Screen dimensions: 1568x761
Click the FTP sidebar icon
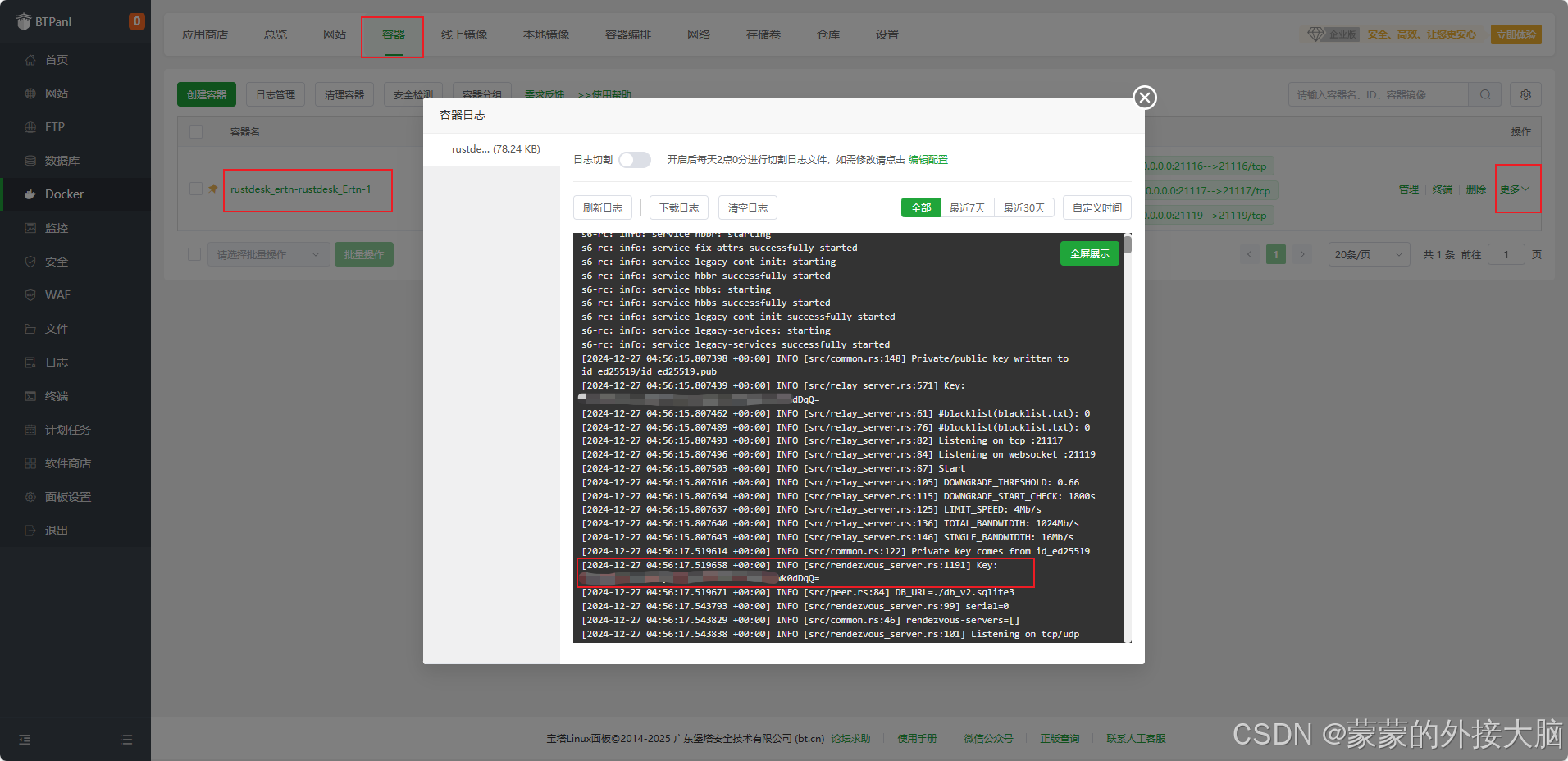coord(30,127)
